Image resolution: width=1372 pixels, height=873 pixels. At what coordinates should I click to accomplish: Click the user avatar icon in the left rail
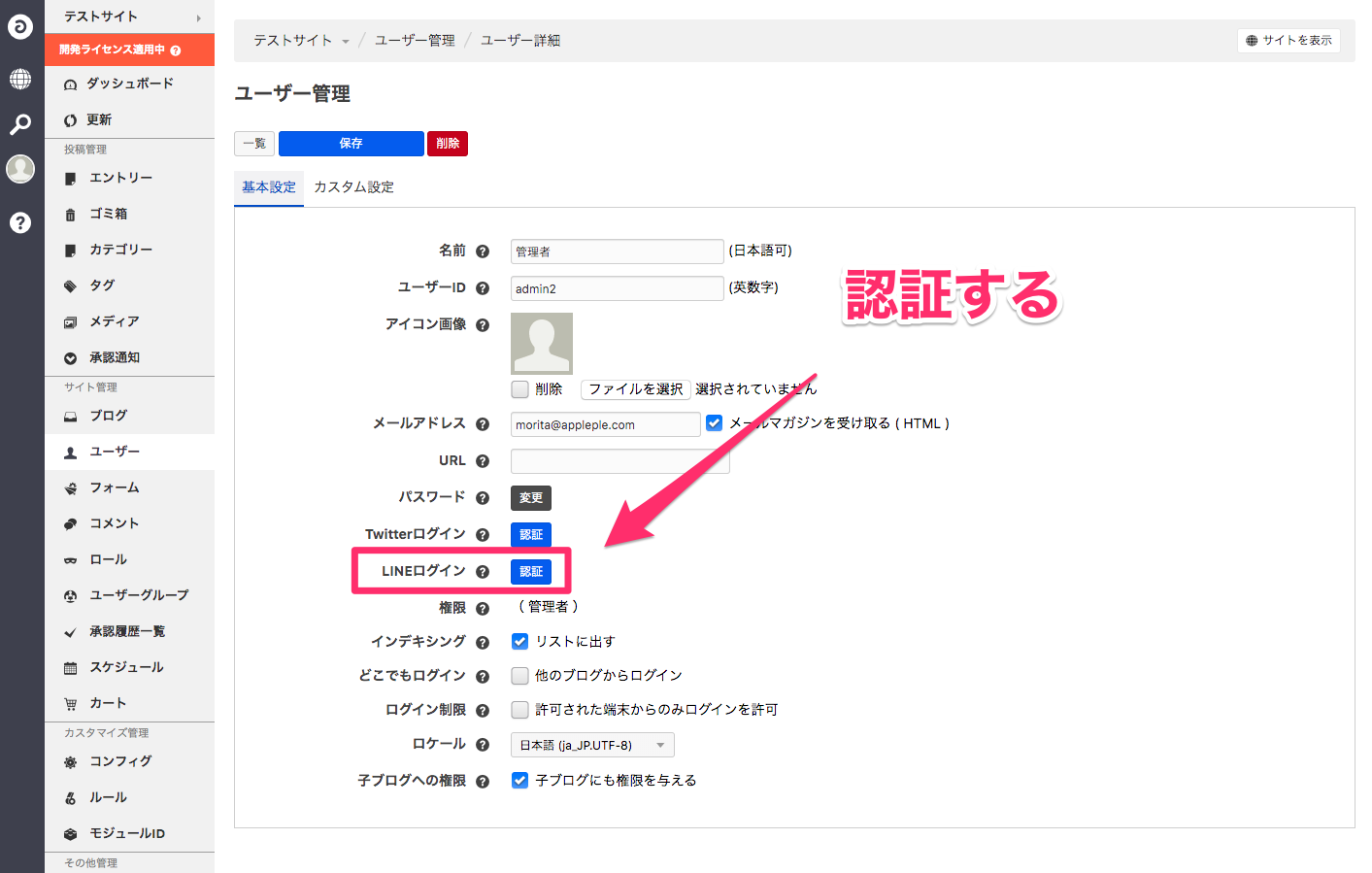click(20, 169)
